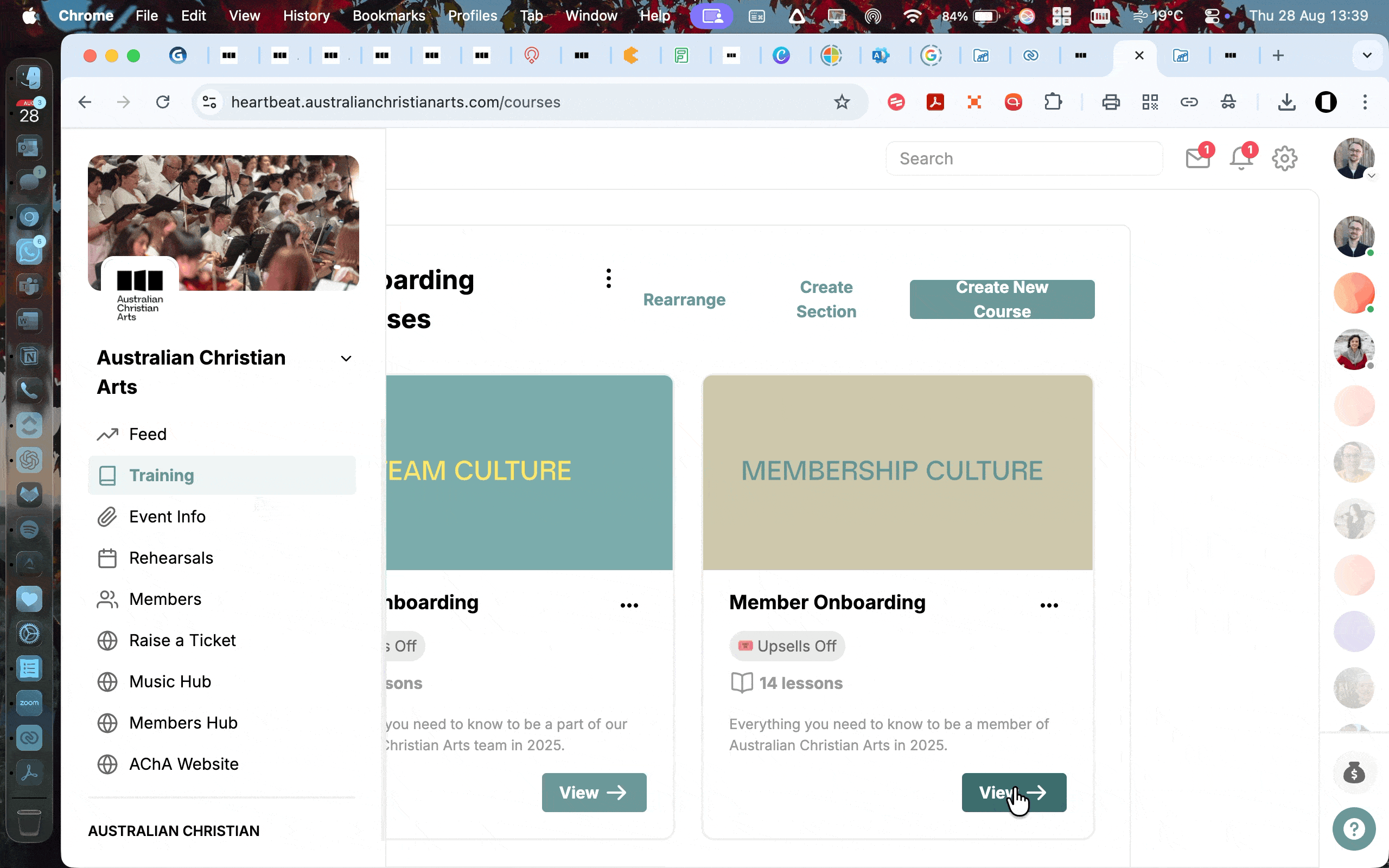The image size is (1389, 868).
Task: Open the WhatsApp icon in the Dock
Action: click(x=29, y=251)
